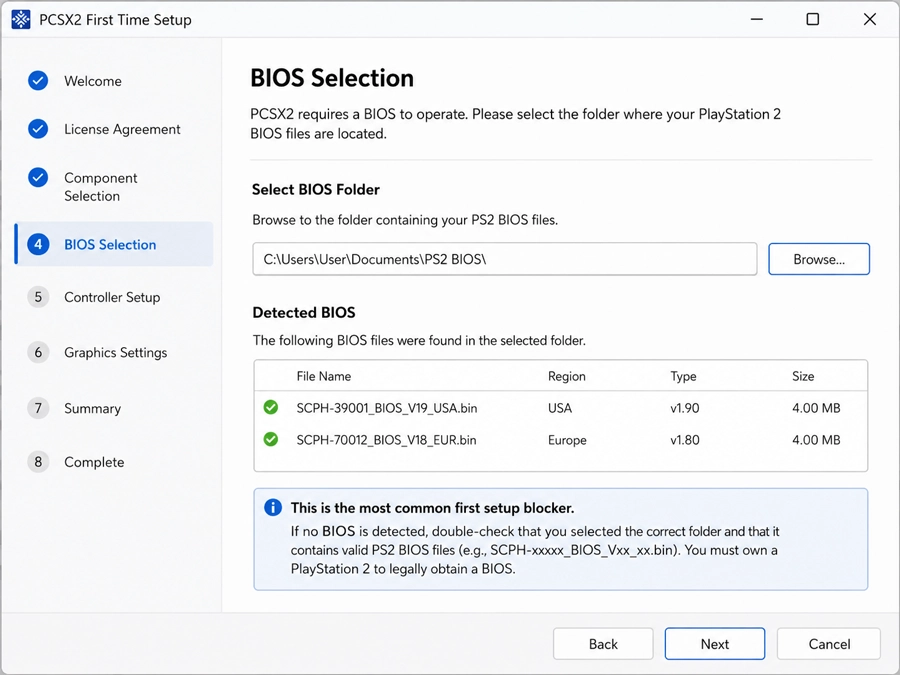This screenshot has width=900, height=675.
Task: Click the Select BIOS Folder heading
Action: [x=316, y=189]
